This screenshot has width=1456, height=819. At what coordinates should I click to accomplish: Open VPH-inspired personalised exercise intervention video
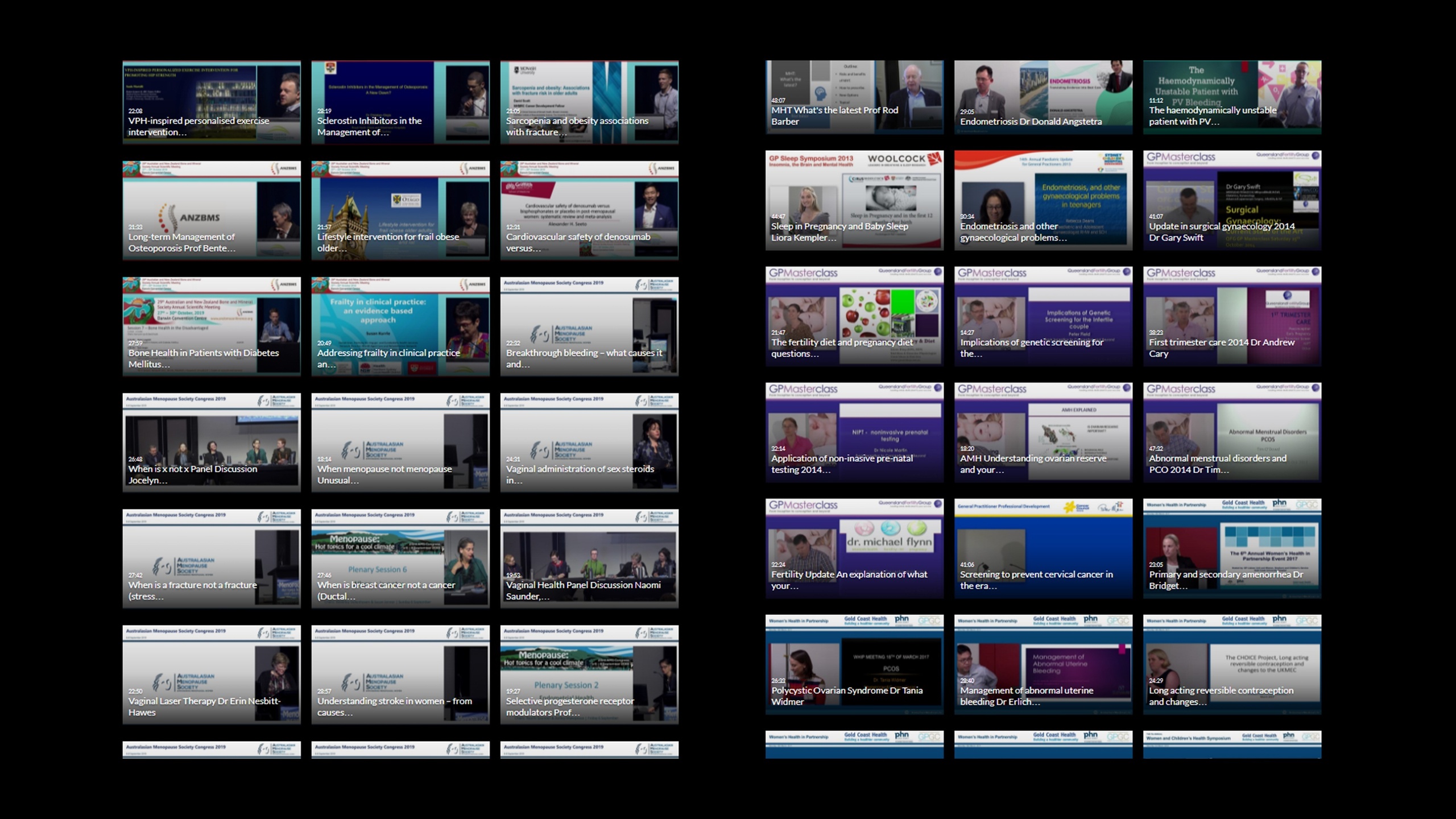[211, 102]
